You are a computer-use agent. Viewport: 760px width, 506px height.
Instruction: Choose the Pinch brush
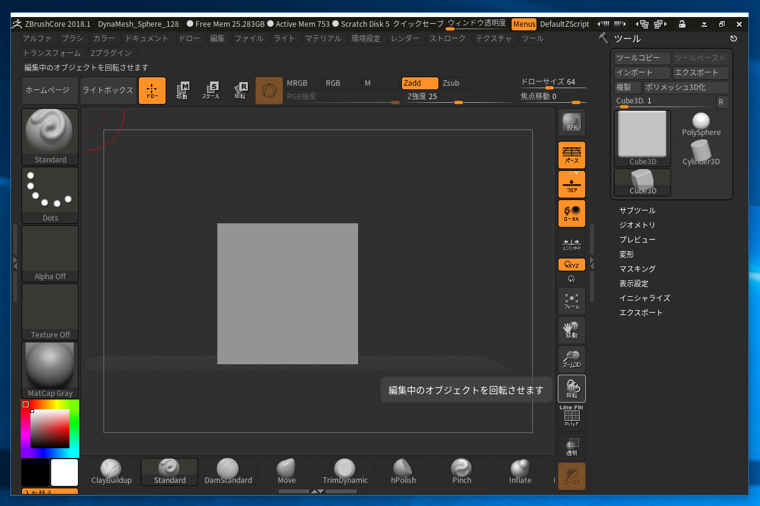[x=462, y=472]
